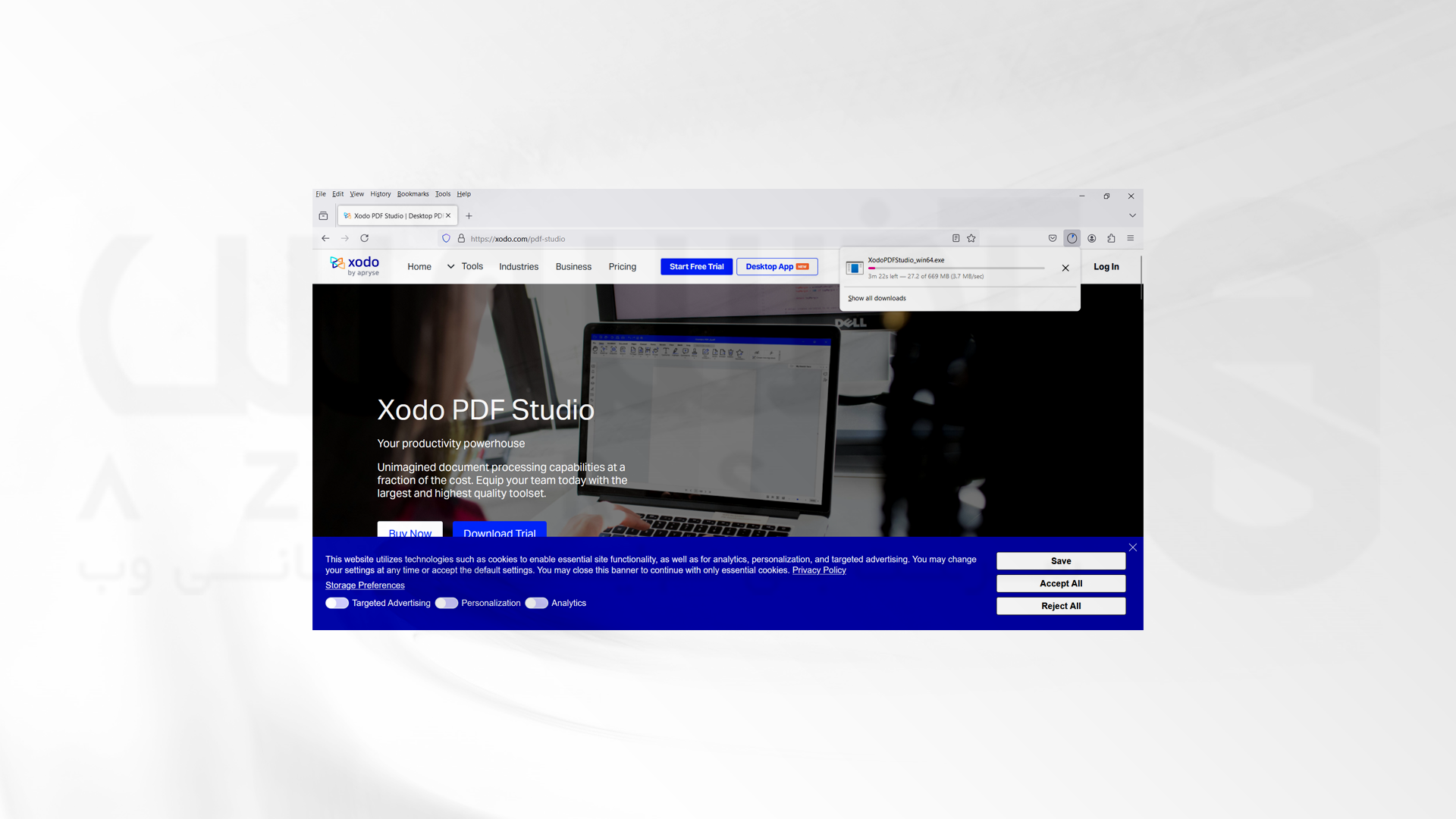Open the Help menu
This screenshot has height=819, width=1456.
tap(464, 194)
